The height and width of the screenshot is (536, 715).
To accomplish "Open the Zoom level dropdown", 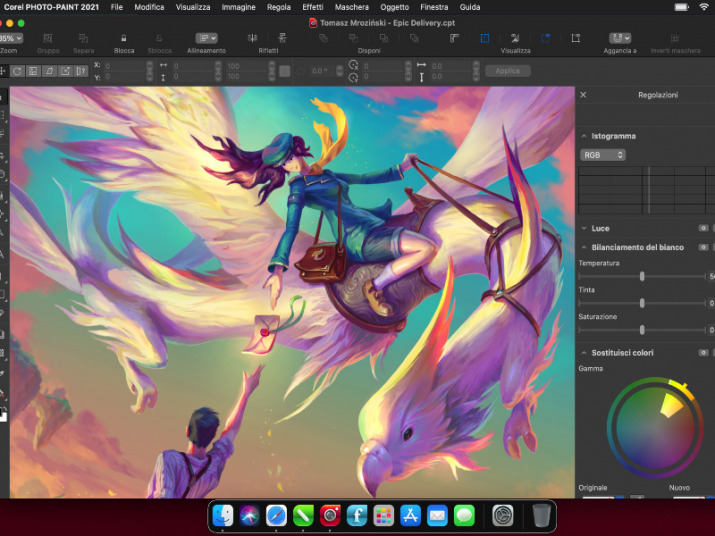I will pyautogui.click(x=11, y=38).
